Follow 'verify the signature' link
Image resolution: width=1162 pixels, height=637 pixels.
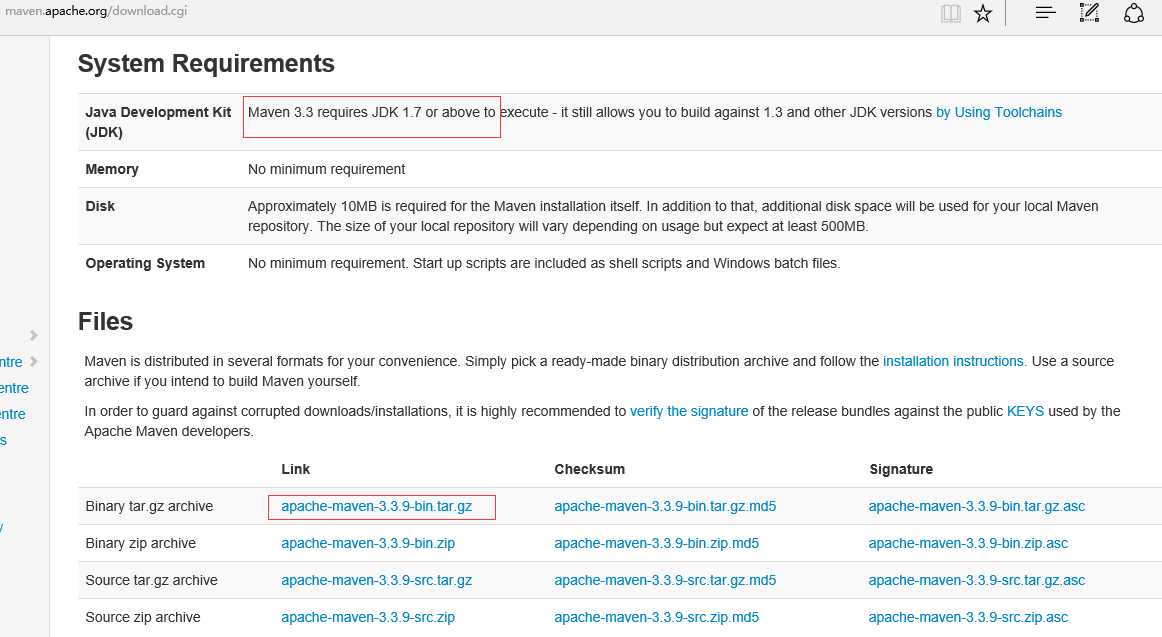(x=688, y=411)
